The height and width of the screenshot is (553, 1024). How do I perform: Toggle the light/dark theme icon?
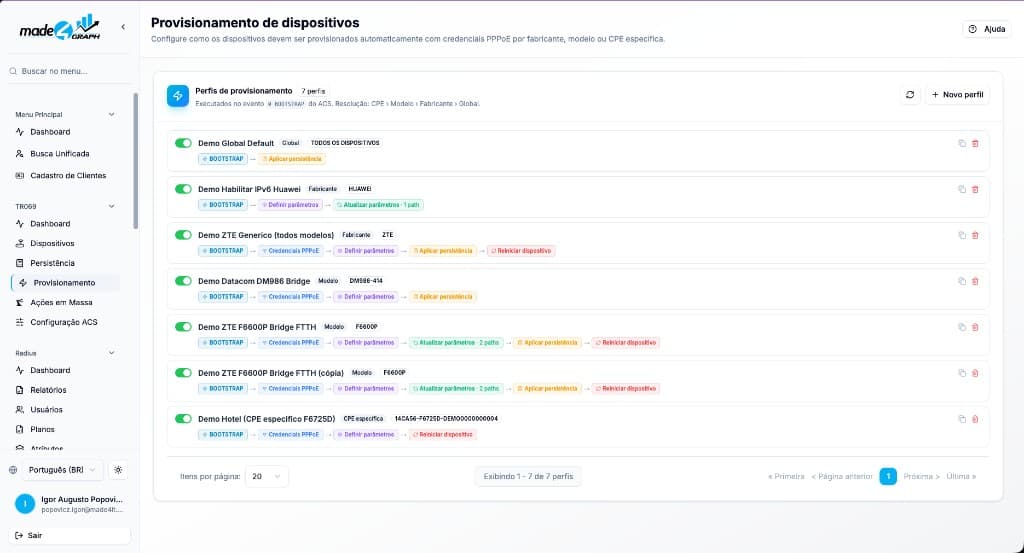[x=118, y=470]
